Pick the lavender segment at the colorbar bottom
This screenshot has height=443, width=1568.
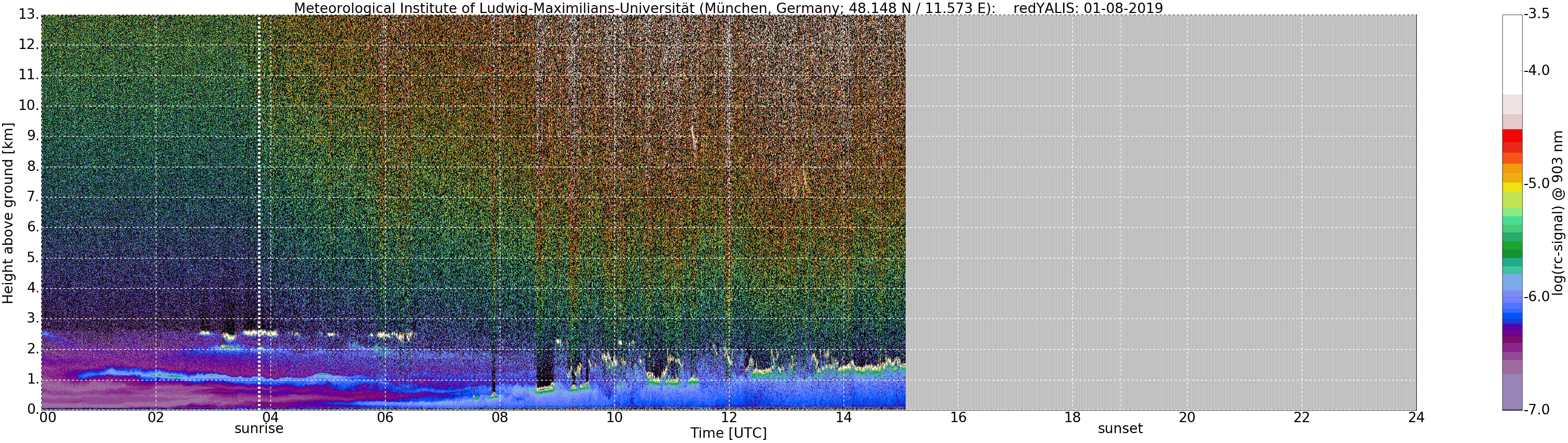pyautogui.click(x=1512, y=392)
